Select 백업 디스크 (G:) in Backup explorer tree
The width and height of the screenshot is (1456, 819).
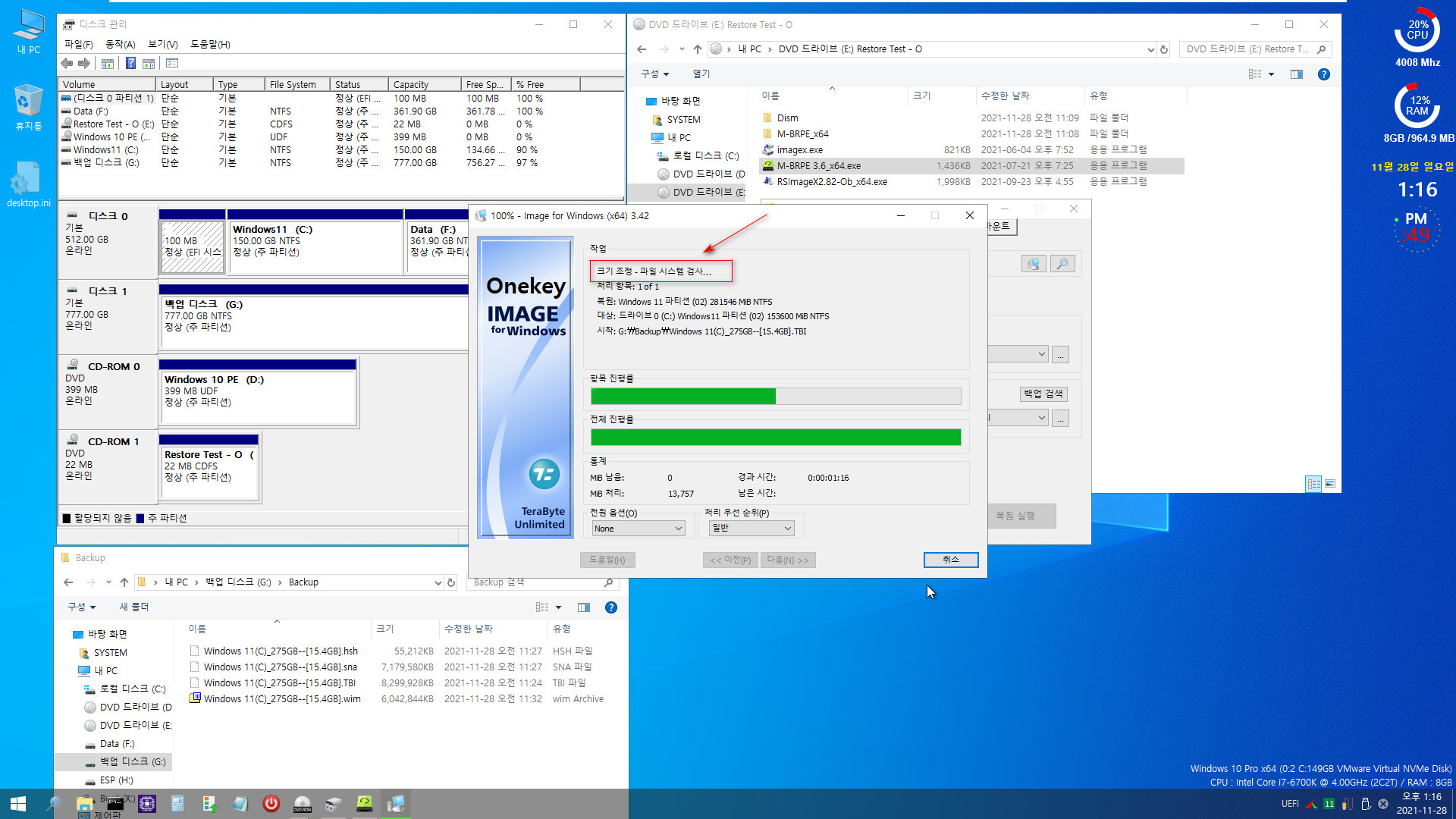click(133, 761)
